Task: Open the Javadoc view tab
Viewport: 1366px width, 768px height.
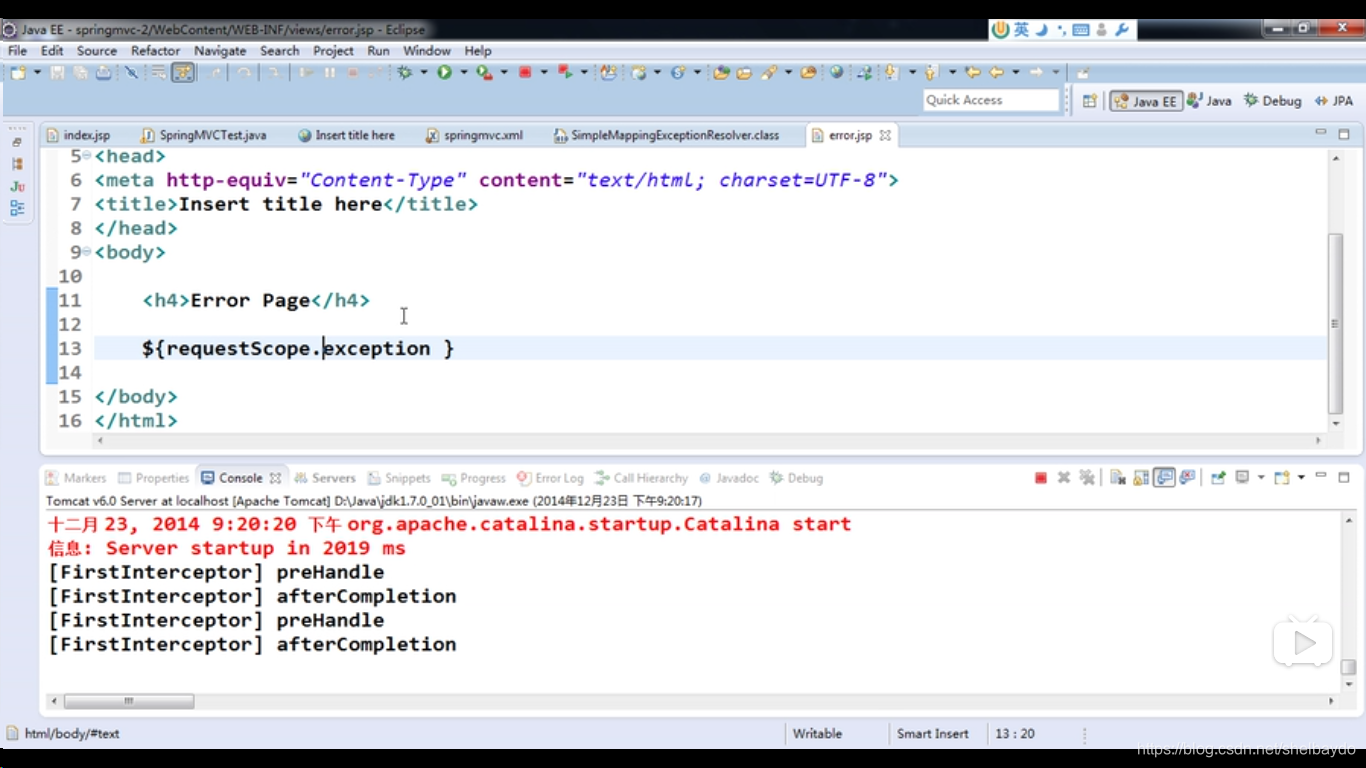Action: [x=729, y=478]
